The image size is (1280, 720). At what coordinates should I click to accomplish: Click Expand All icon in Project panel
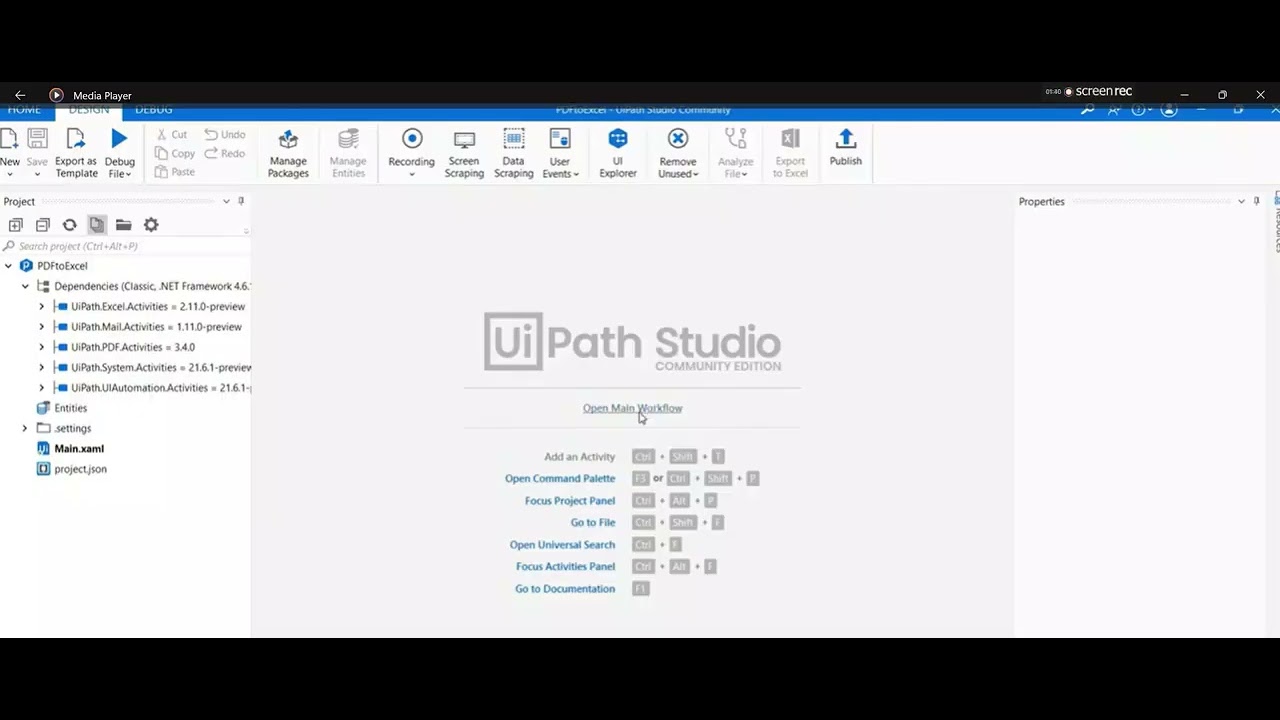pos(15,225)
